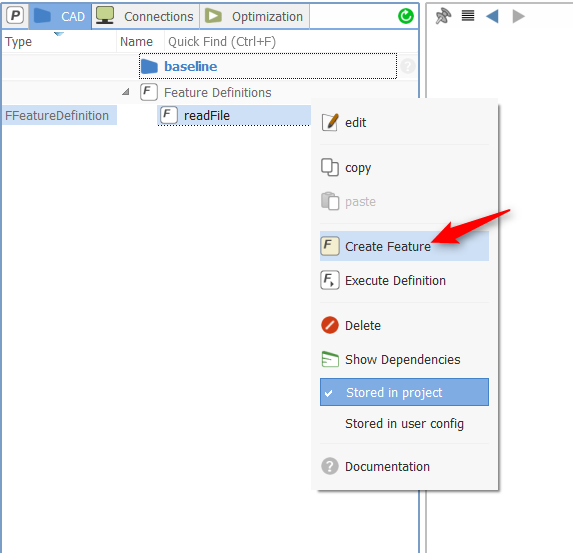Click the list lines icon
This screenshot has height=553, width=573.
(468, 16)
